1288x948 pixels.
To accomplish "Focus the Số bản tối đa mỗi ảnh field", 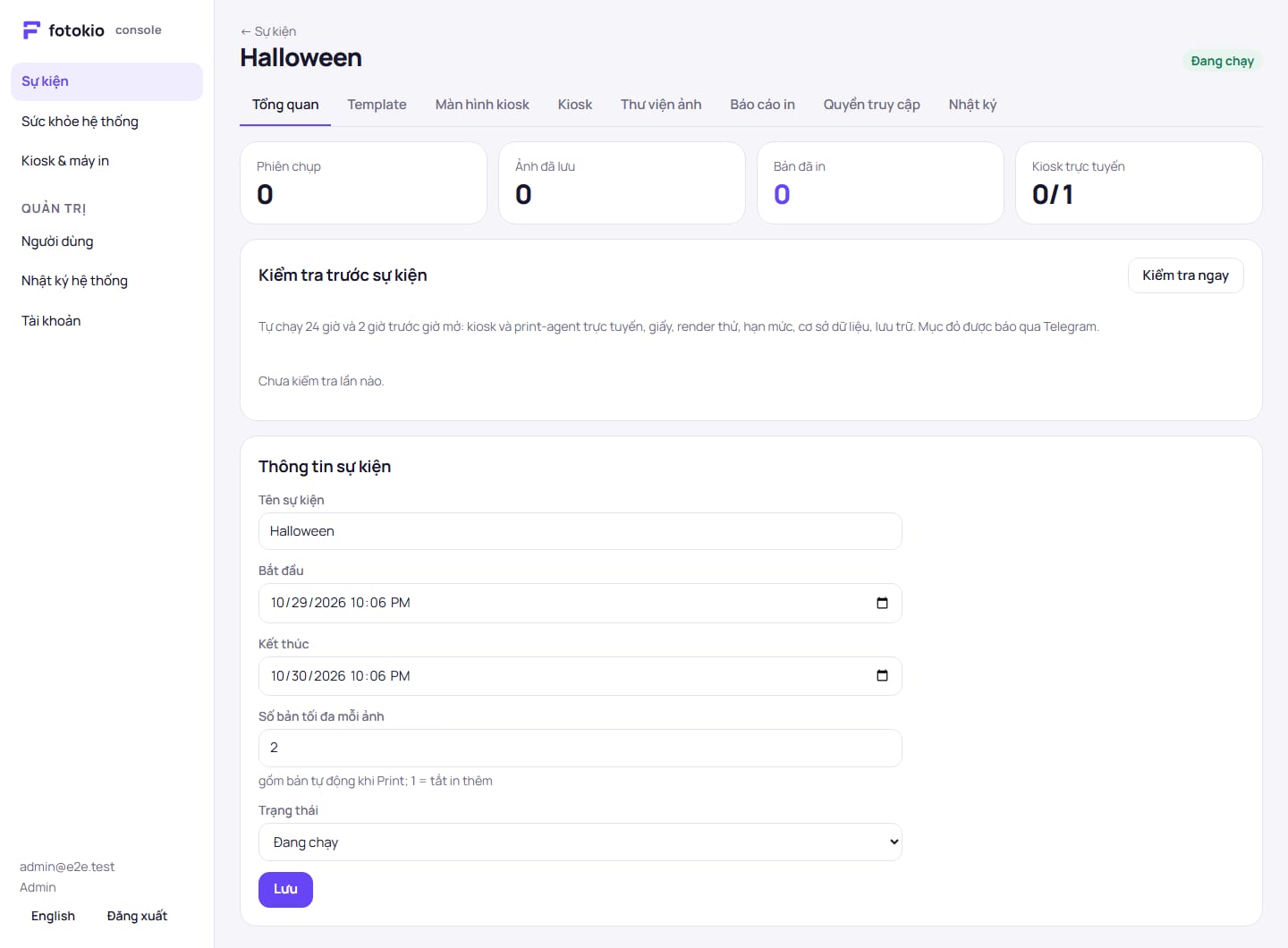I will click(580, 748).
